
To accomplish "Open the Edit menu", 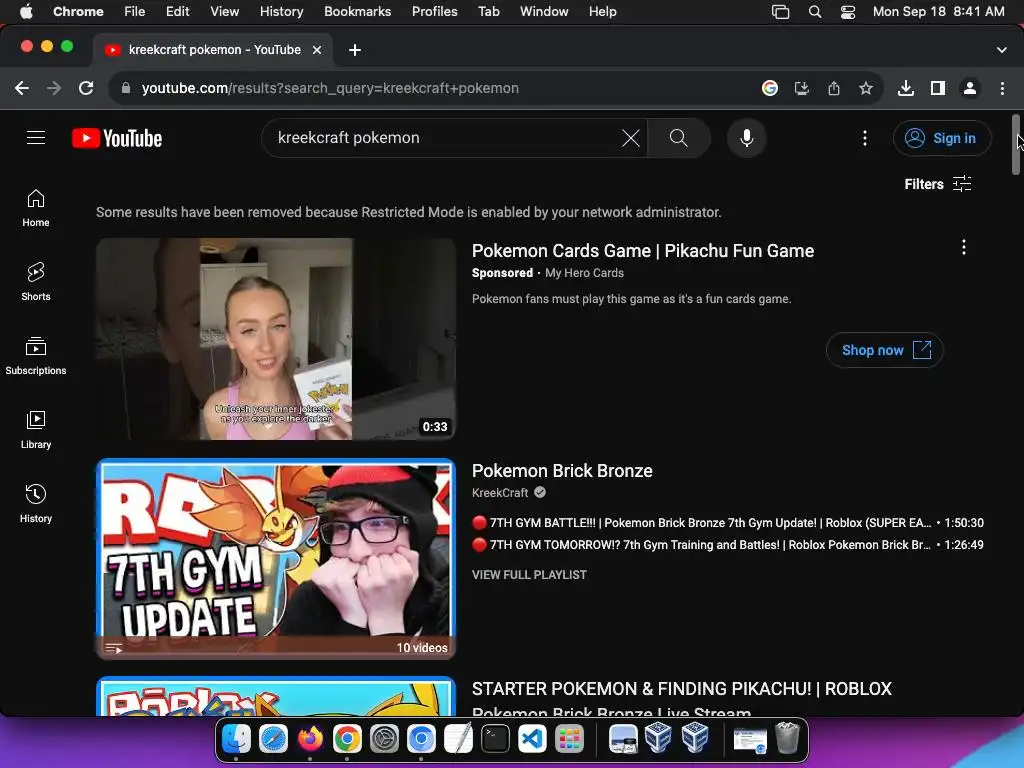I will (177, 12).
